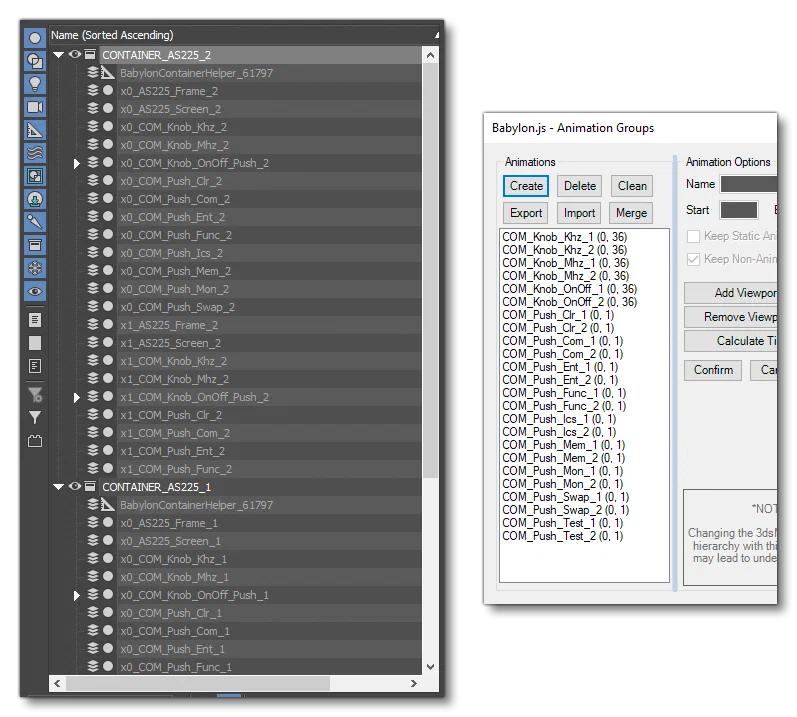Image resolution: width=797 pixels, height=717 pixels.
Task: Click the Calculate Time button
Action: point(731,341)
